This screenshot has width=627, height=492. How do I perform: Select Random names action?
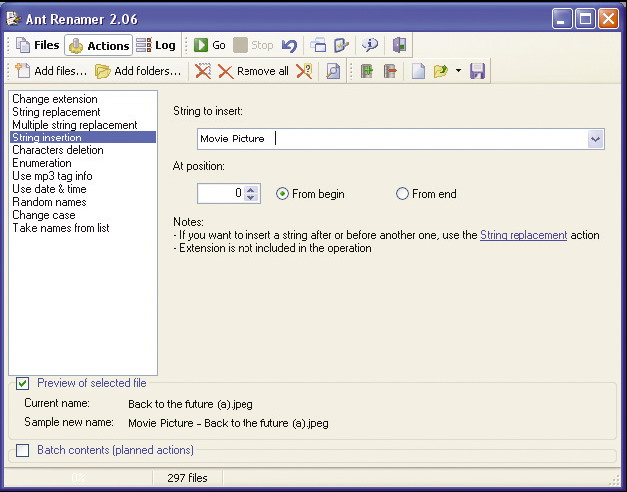coord(83,202)
